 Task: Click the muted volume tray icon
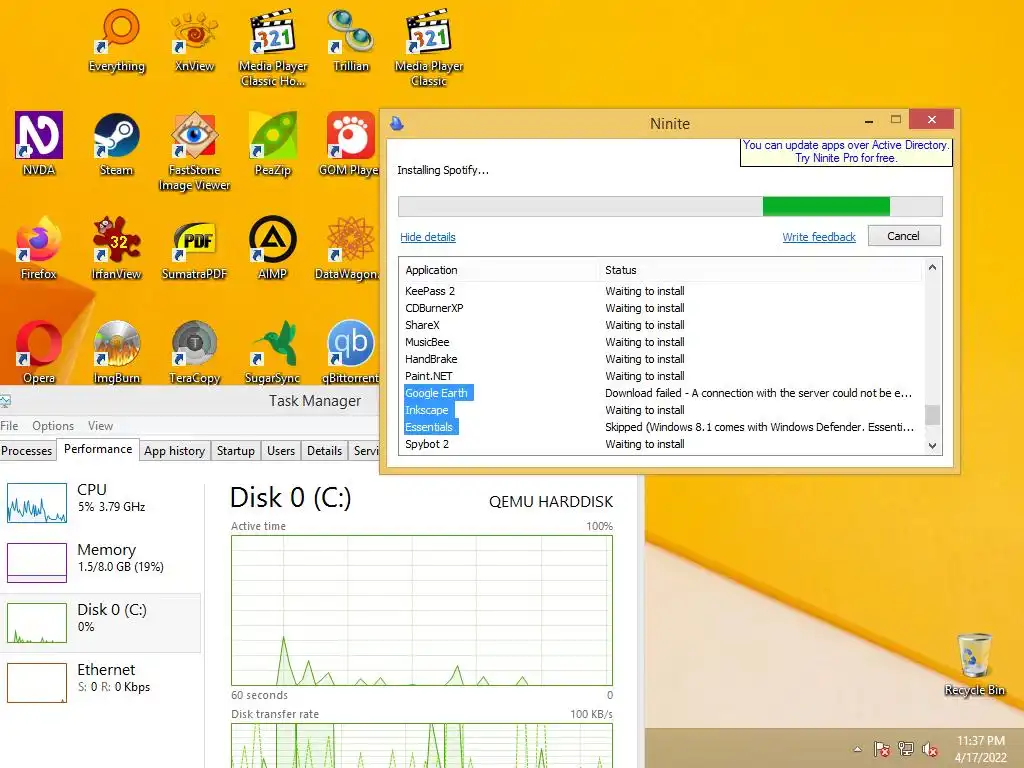pos(929,749)
